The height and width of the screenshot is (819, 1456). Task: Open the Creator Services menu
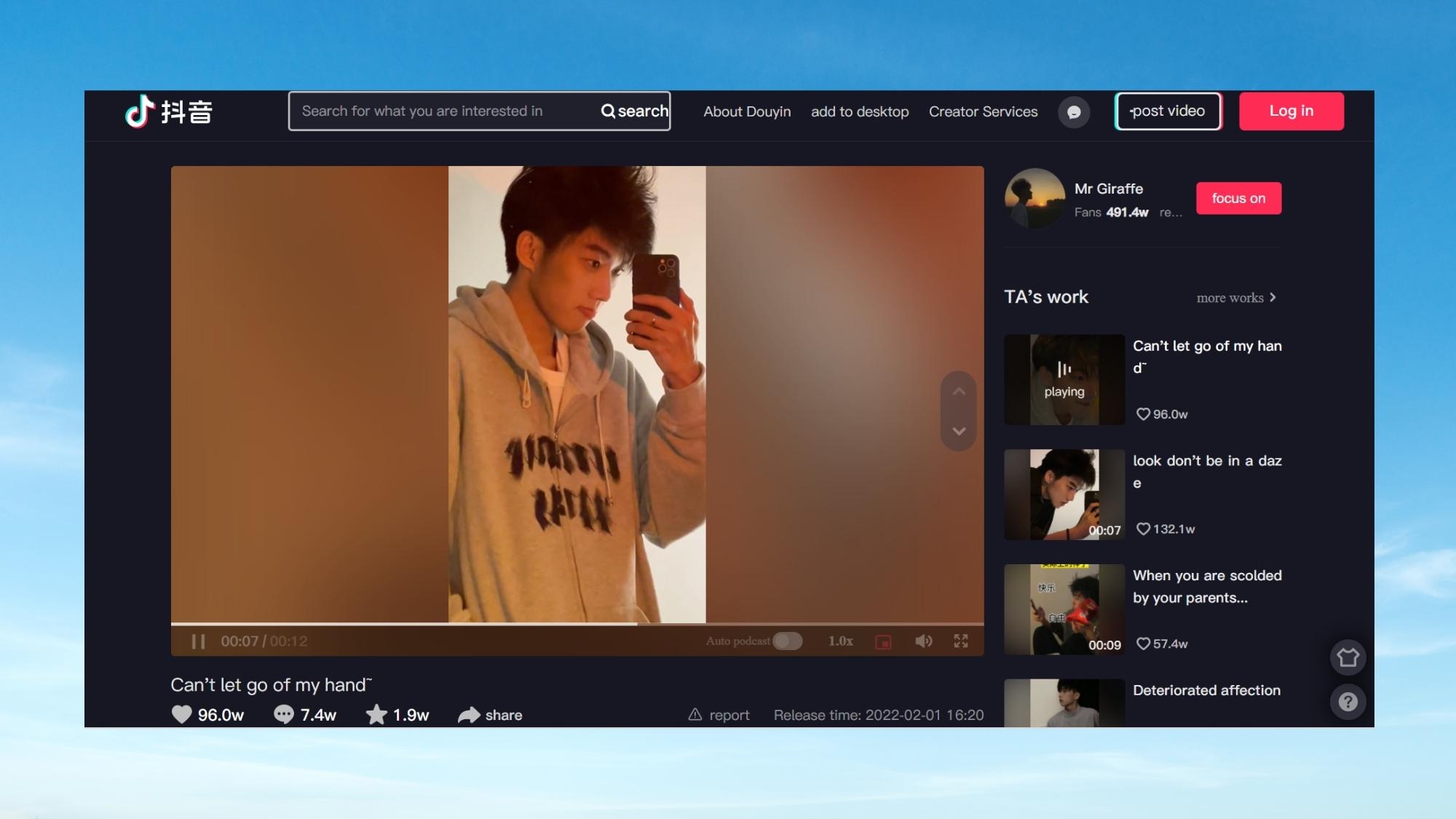(983, 111)
